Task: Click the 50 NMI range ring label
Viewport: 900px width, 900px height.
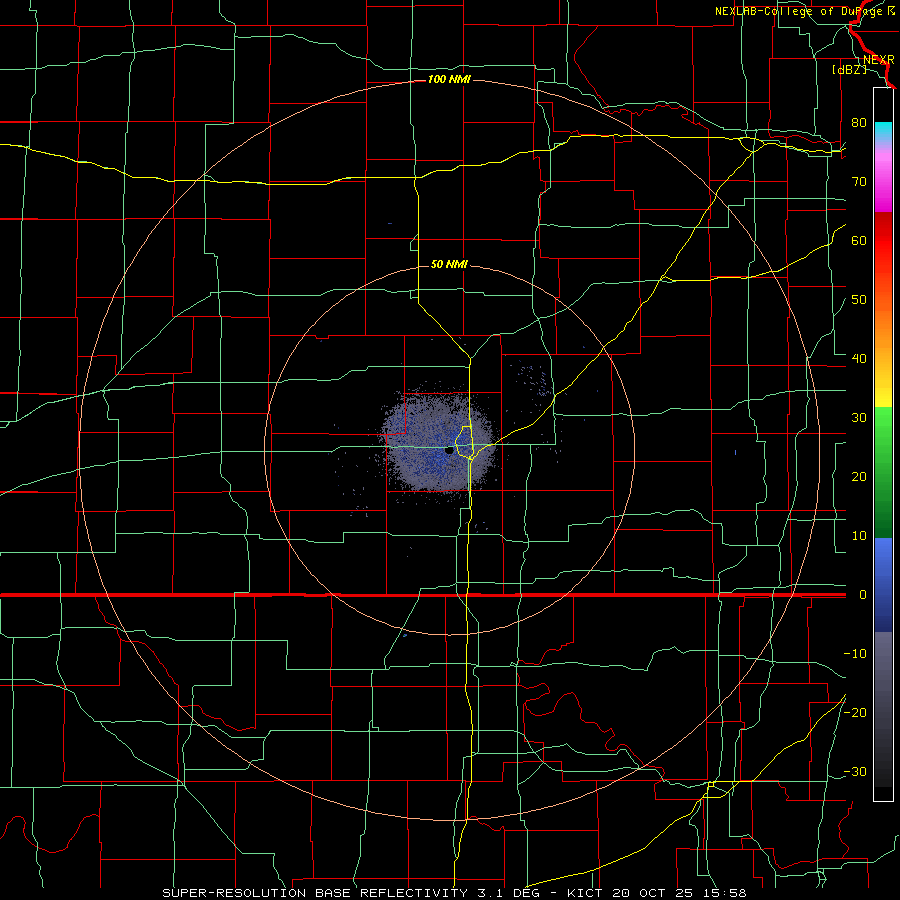Action: point(449,264)
